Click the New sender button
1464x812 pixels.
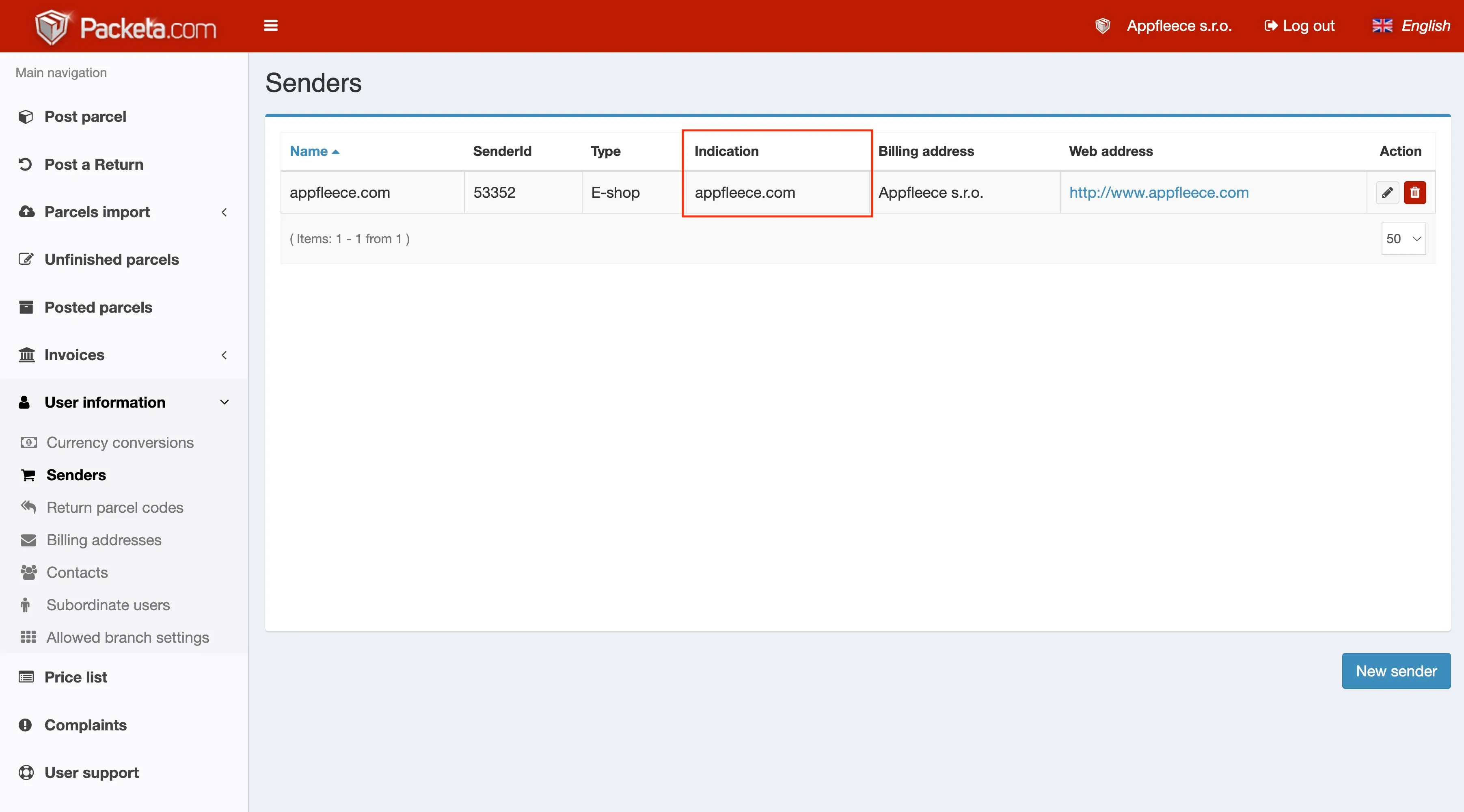click(1396, 671)
